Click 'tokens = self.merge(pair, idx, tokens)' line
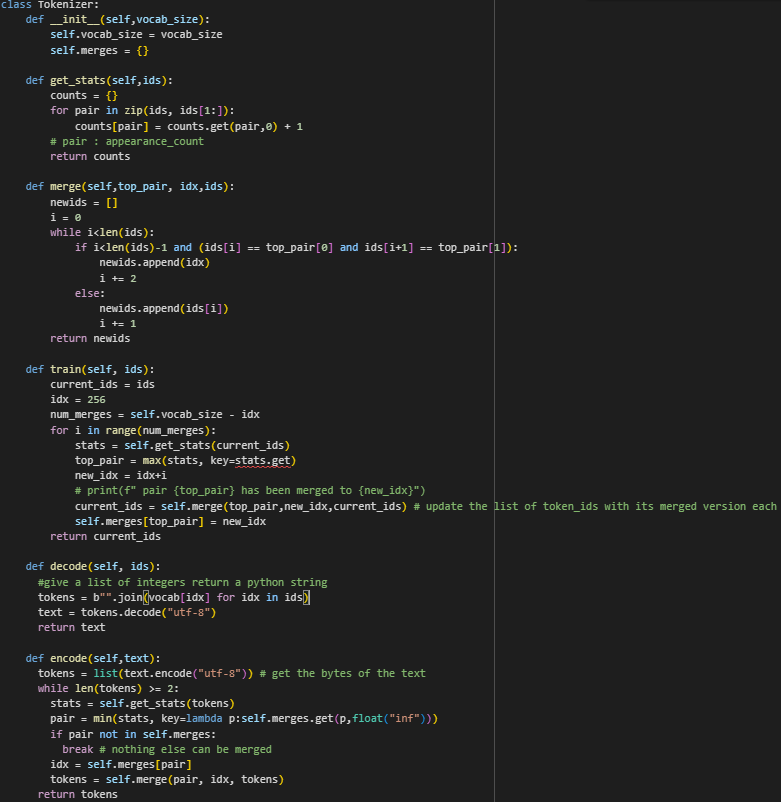Screen dimensions: 781x802 [x=167, y=779]
